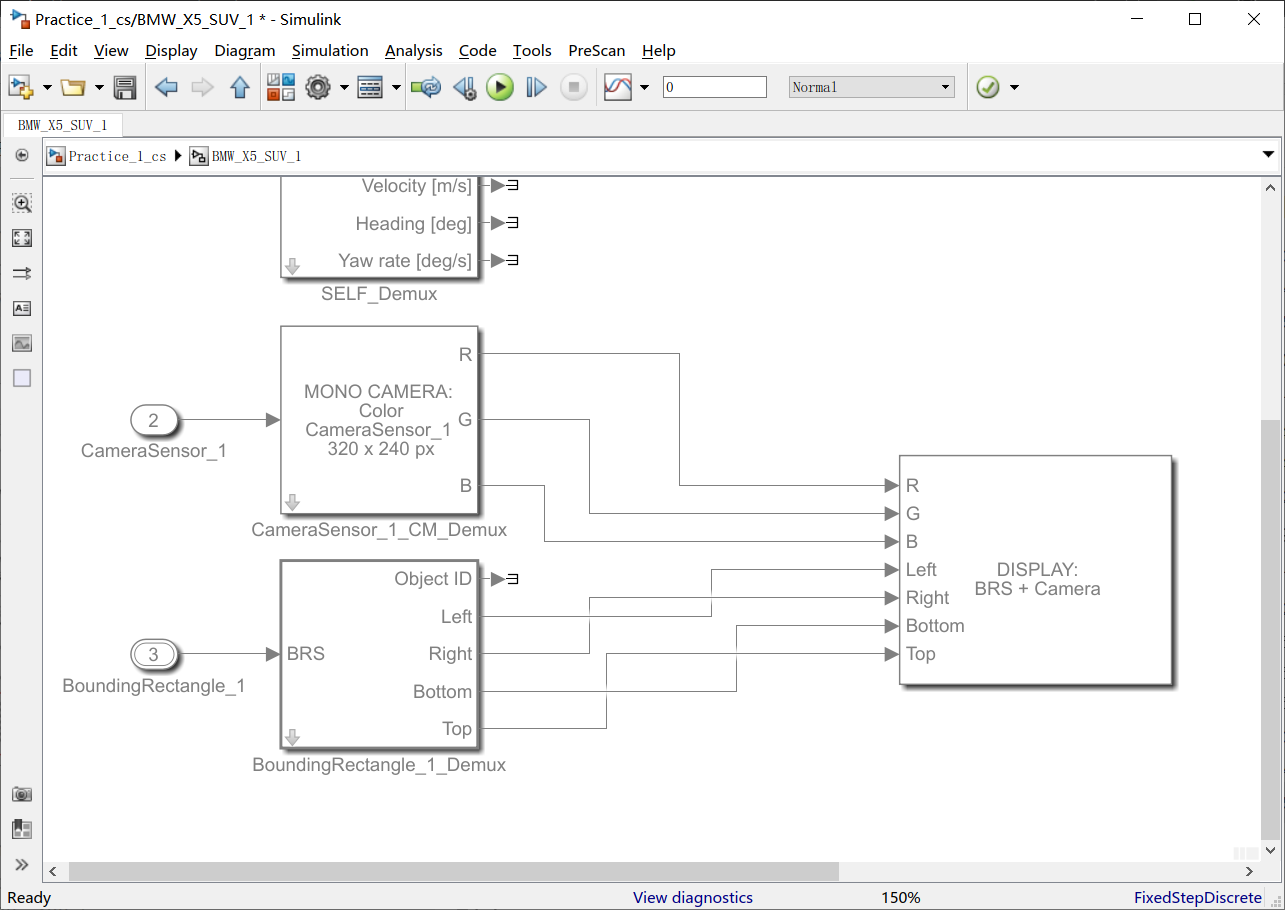The height and width of the screenshot is (910, 1285).
Task: Open the Simulation menu
Action: tap(330, 50)
